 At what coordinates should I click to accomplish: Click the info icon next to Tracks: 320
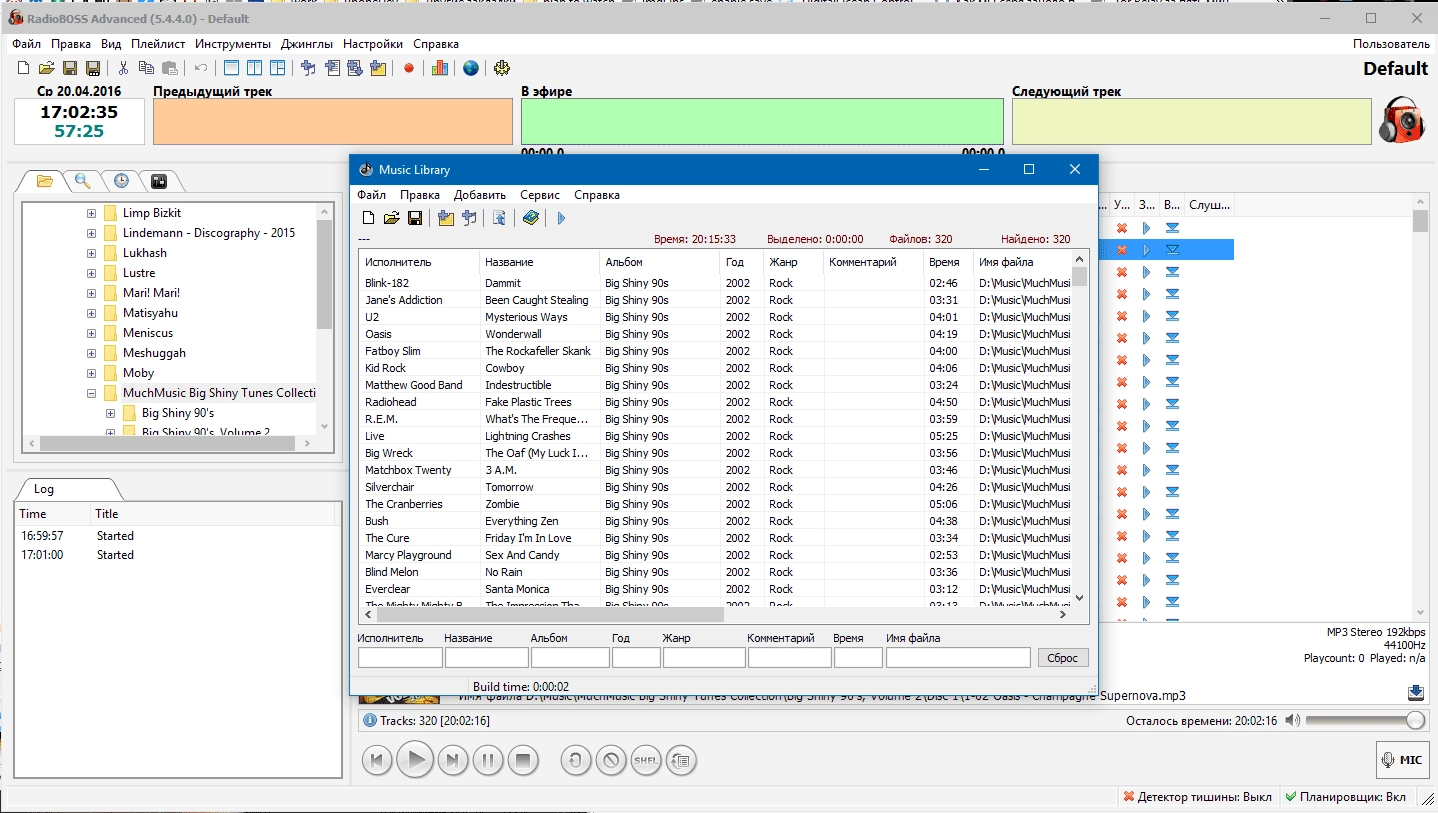[370, 720]
